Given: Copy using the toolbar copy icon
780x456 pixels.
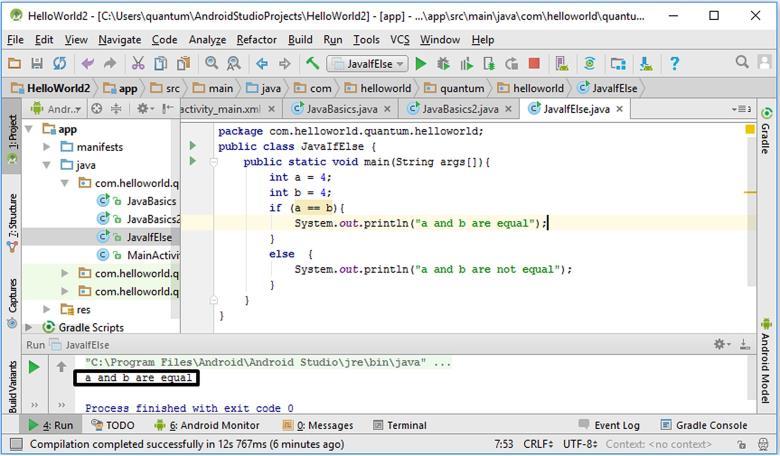Looking at the screenshot, I should (160, 63).
